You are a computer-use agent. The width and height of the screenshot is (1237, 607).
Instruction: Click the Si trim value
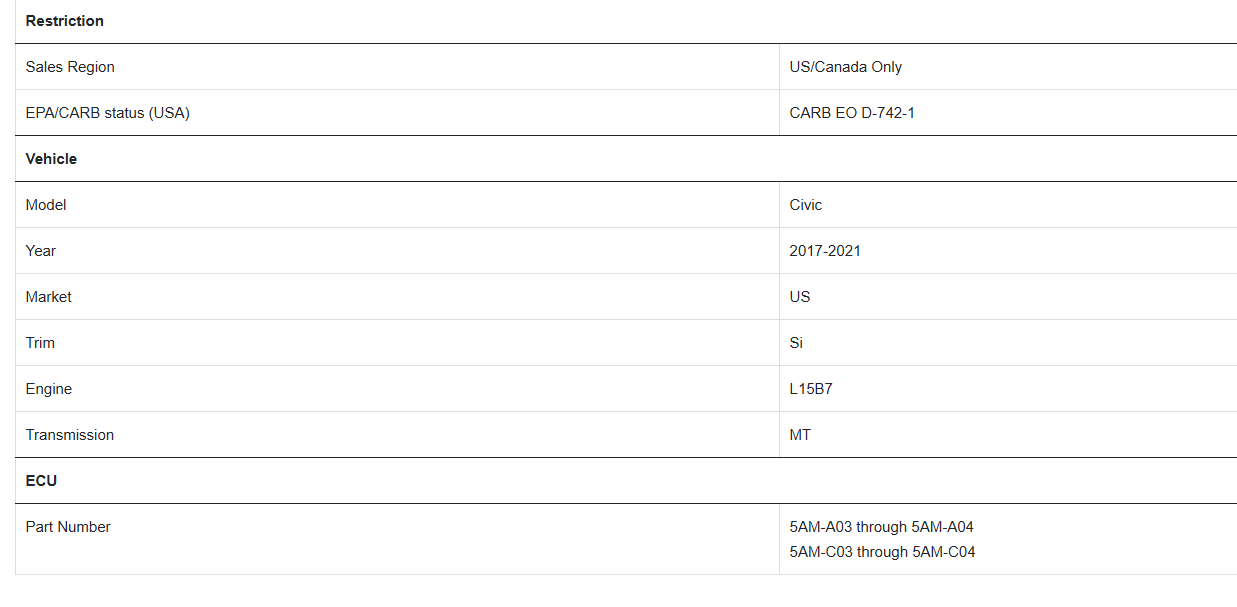click(x=796, y=343)
